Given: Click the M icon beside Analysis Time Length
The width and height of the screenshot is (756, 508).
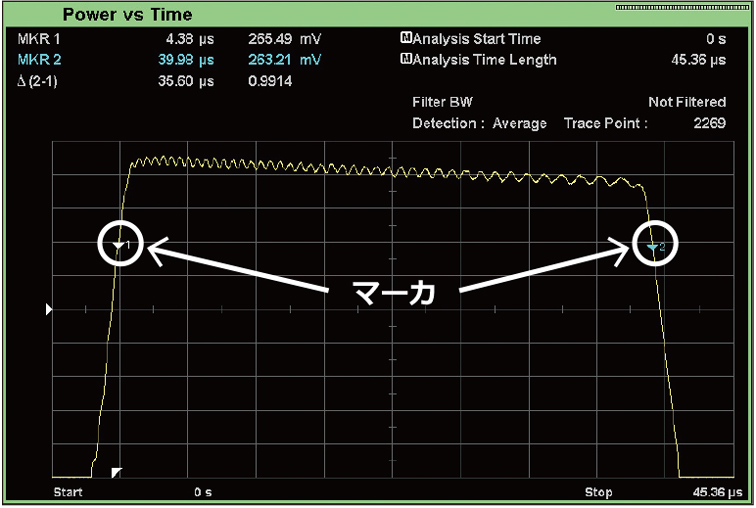Looking at the screenshot, I should pos(406,59).
